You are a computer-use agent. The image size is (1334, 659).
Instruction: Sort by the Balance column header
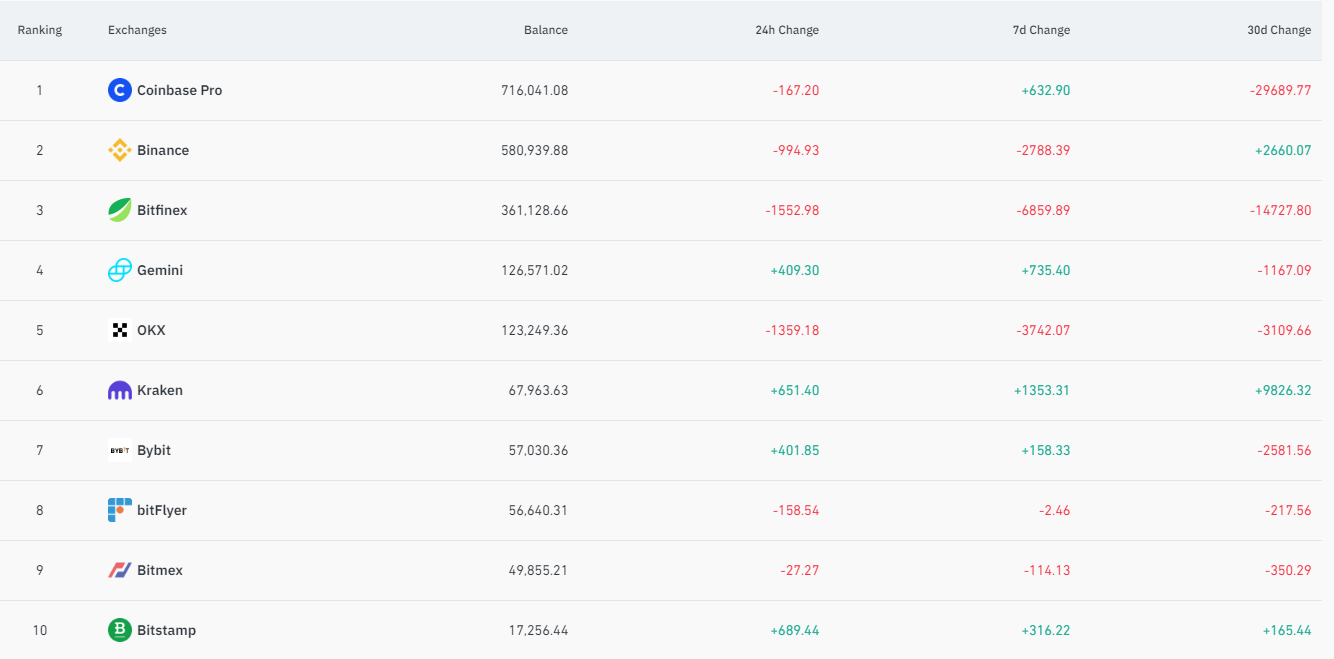point(546,30)
